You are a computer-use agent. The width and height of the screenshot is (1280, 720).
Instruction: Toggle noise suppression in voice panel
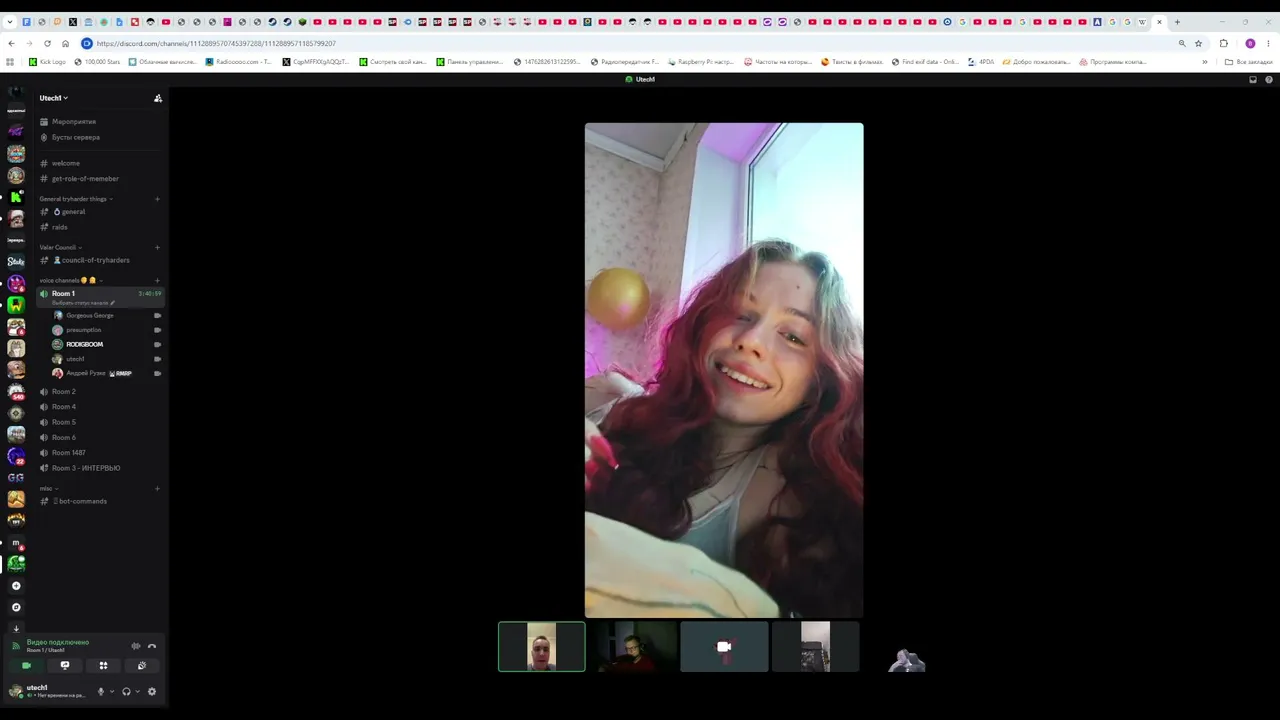136,646
